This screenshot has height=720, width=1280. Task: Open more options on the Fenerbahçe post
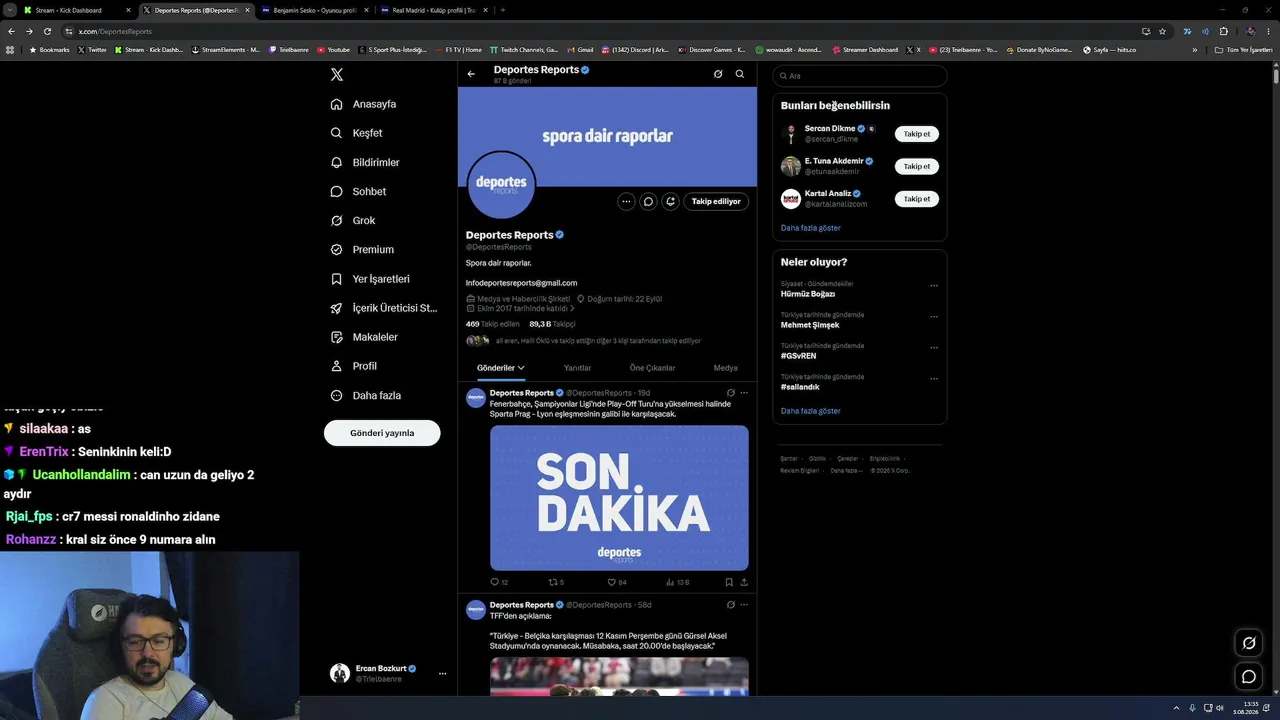(x=744, y=393)
